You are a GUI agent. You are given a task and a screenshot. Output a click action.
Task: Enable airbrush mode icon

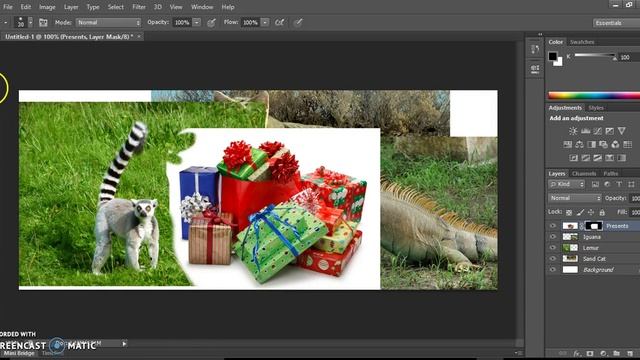280,22
